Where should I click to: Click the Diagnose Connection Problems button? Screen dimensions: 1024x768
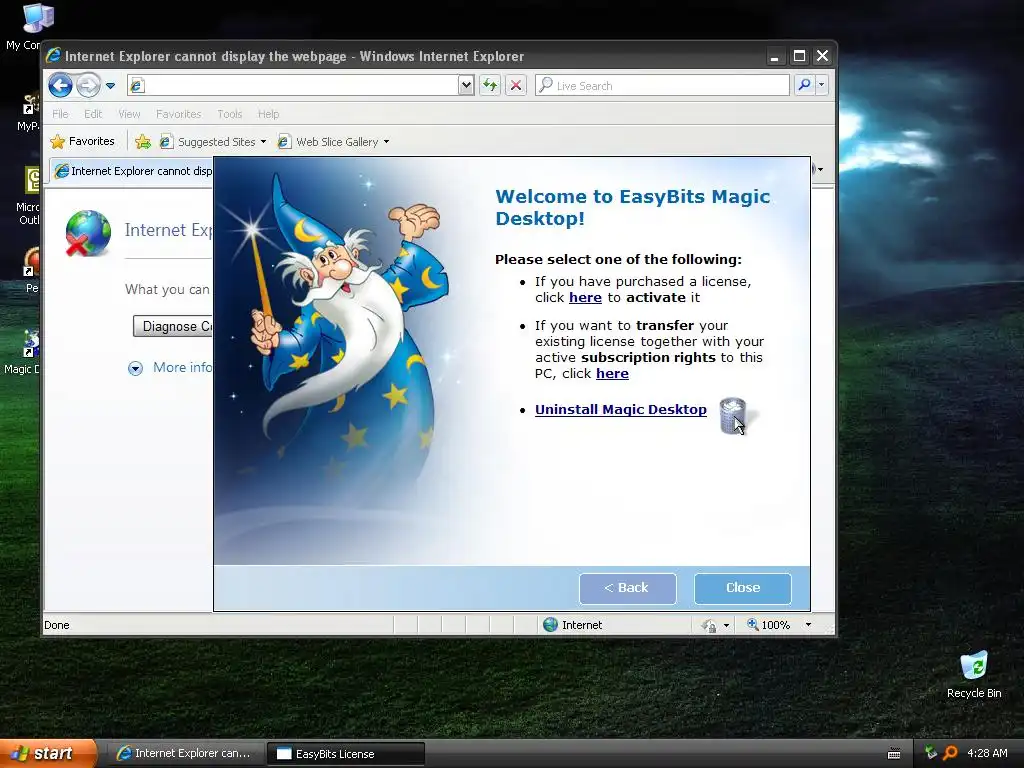pos(173,327)
